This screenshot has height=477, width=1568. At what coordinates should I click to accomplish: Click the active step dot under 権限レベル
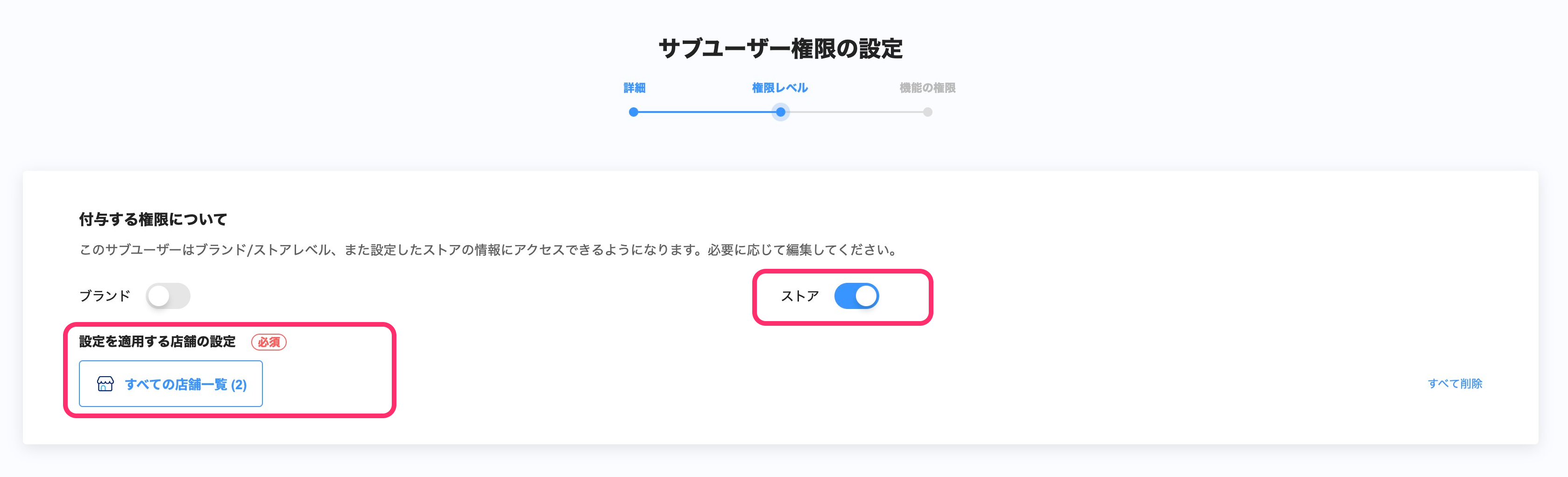point(780,112)
